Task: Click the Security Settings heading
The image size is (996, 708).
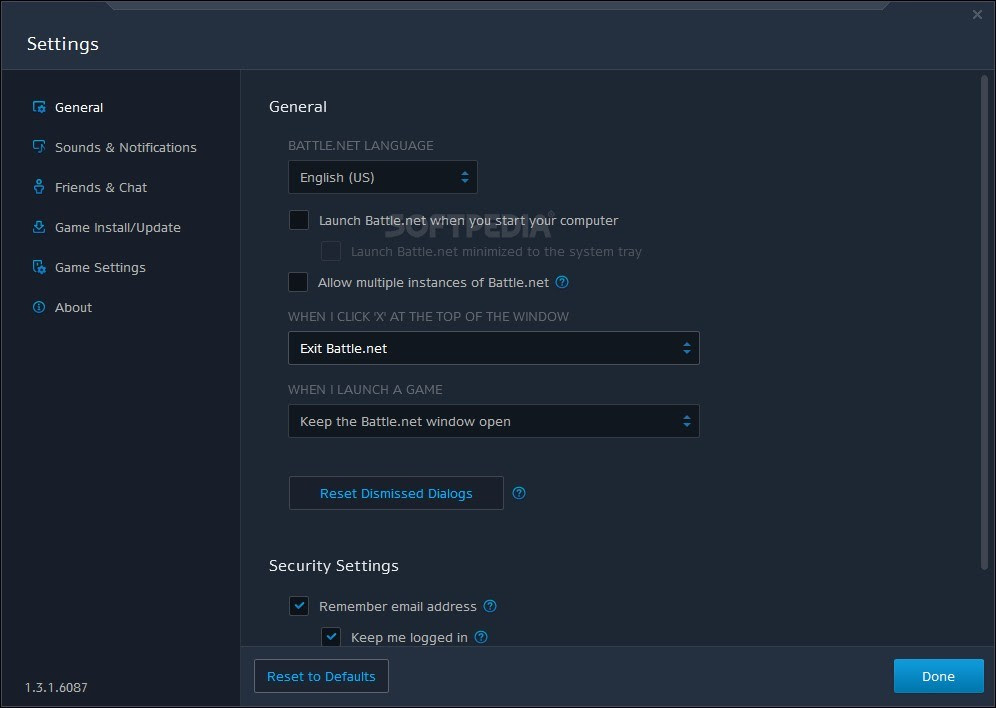Action: pos(333,566)
